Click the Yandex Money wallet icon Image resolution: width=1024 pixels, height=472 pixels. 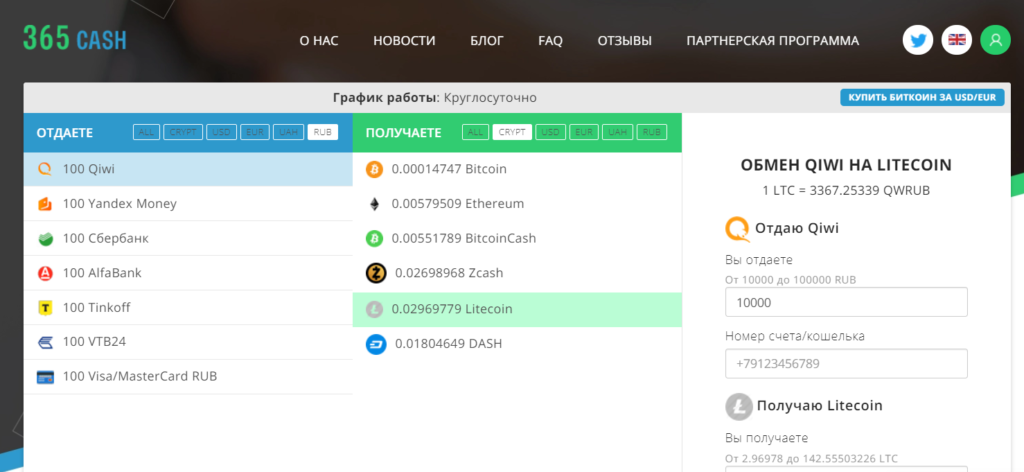pos(45,204)
